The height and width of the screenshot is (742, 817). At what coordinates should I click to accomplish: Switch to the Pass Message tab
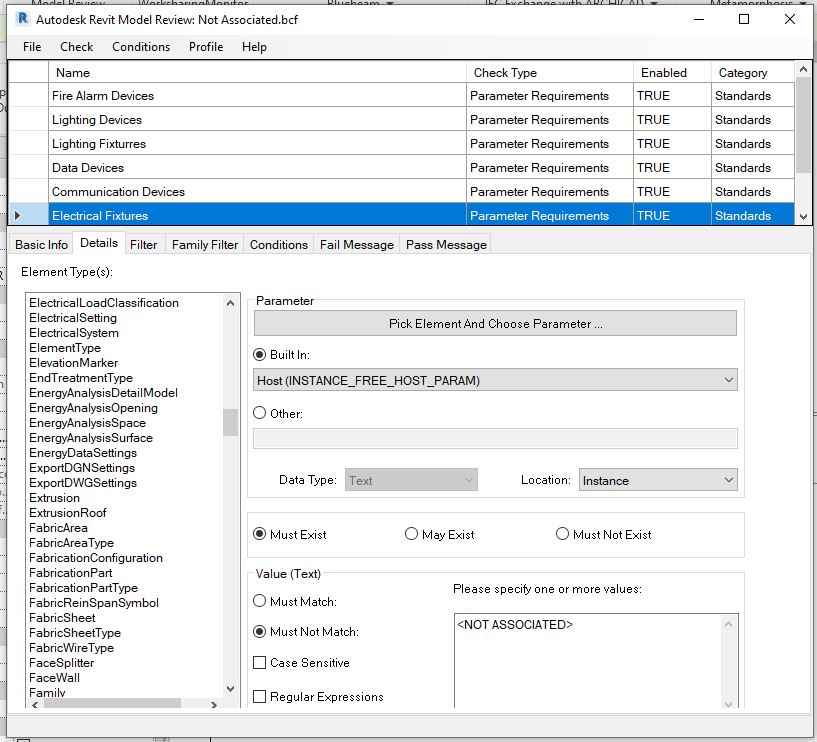pyautogui.click(x=447, y=244)
